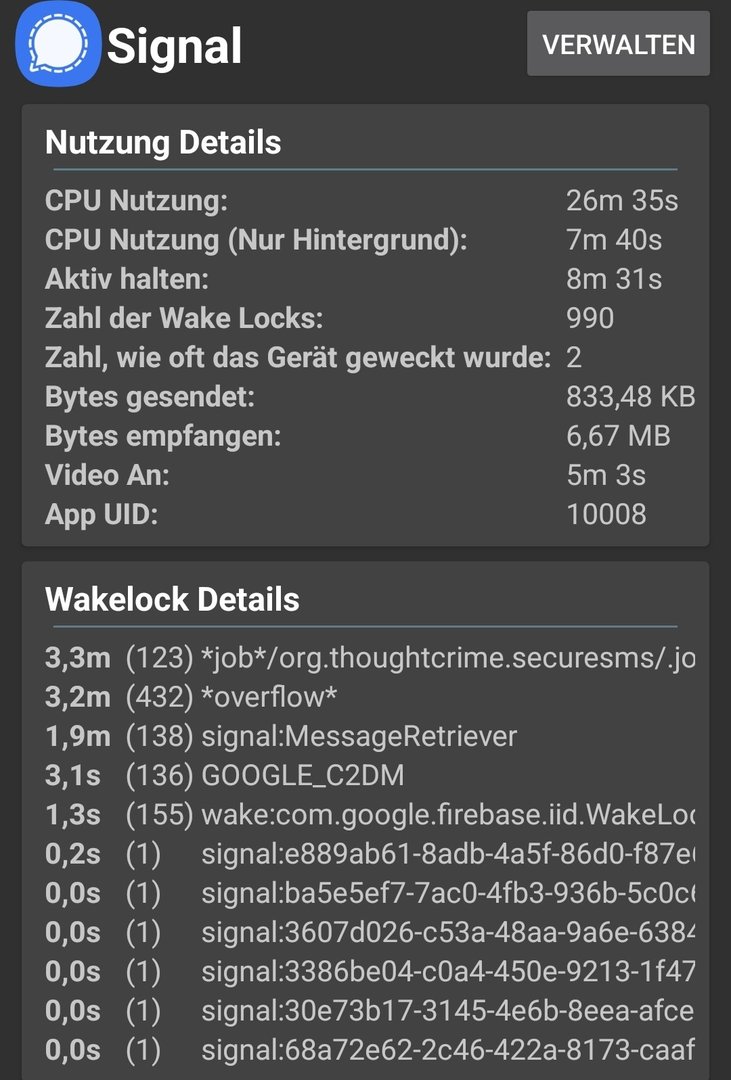Image resolution: width=731 pixels, height=1080 pixels.
Task: Select the *job*/org.thoughtcrime.securesms wakelock entry
Action: (x=370, y=658)
